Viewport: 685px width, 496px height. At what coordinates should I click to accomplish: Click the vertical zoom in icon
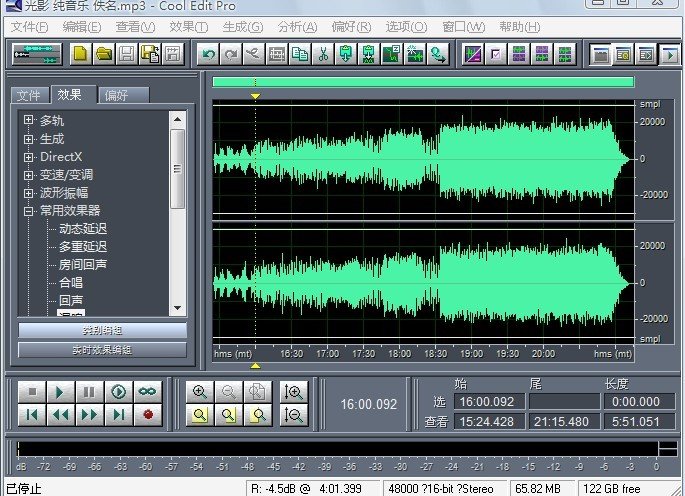[293, 392]
